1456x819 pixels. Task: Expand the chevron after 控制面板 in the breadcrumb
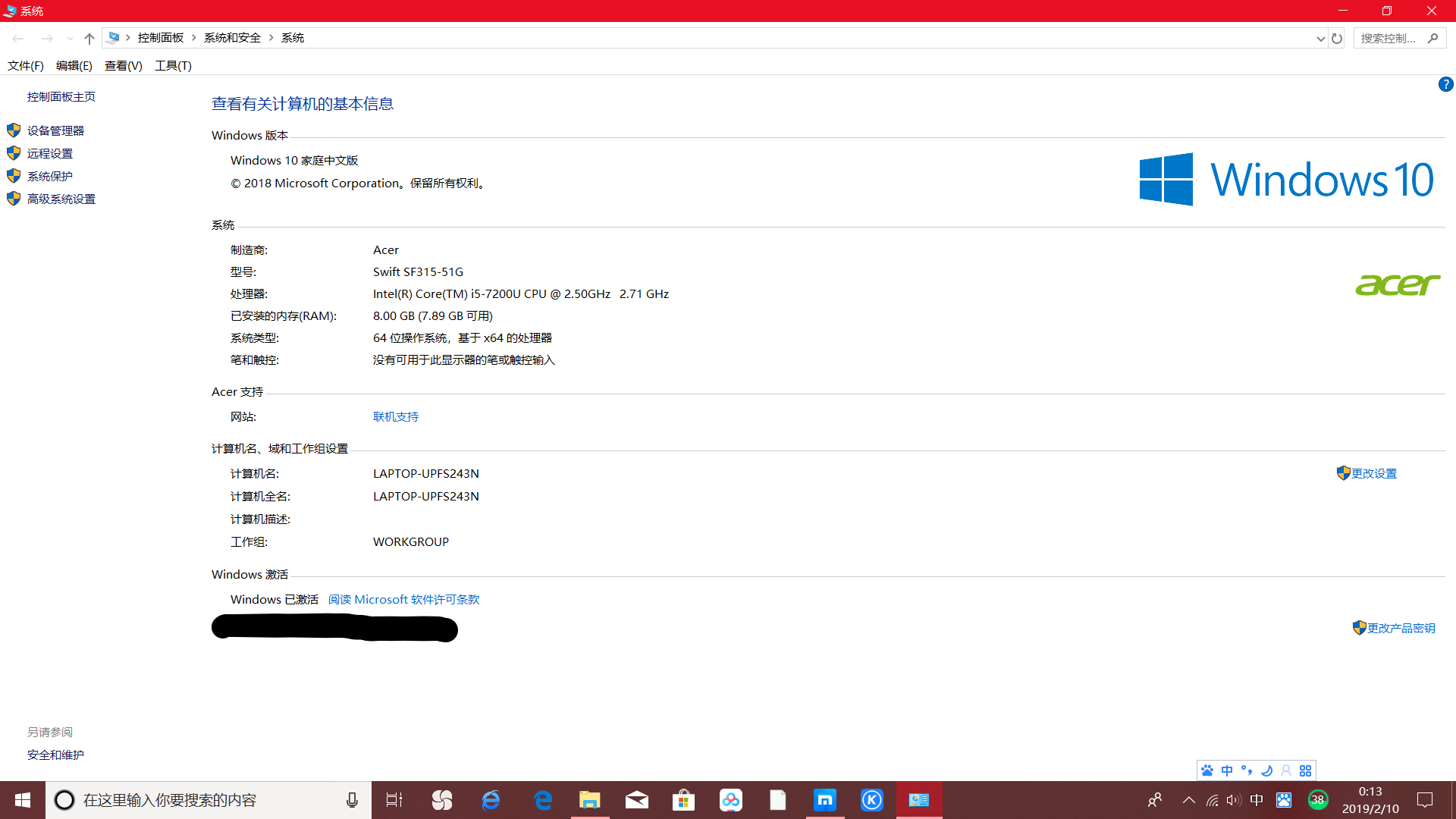(x=194, y=37)
